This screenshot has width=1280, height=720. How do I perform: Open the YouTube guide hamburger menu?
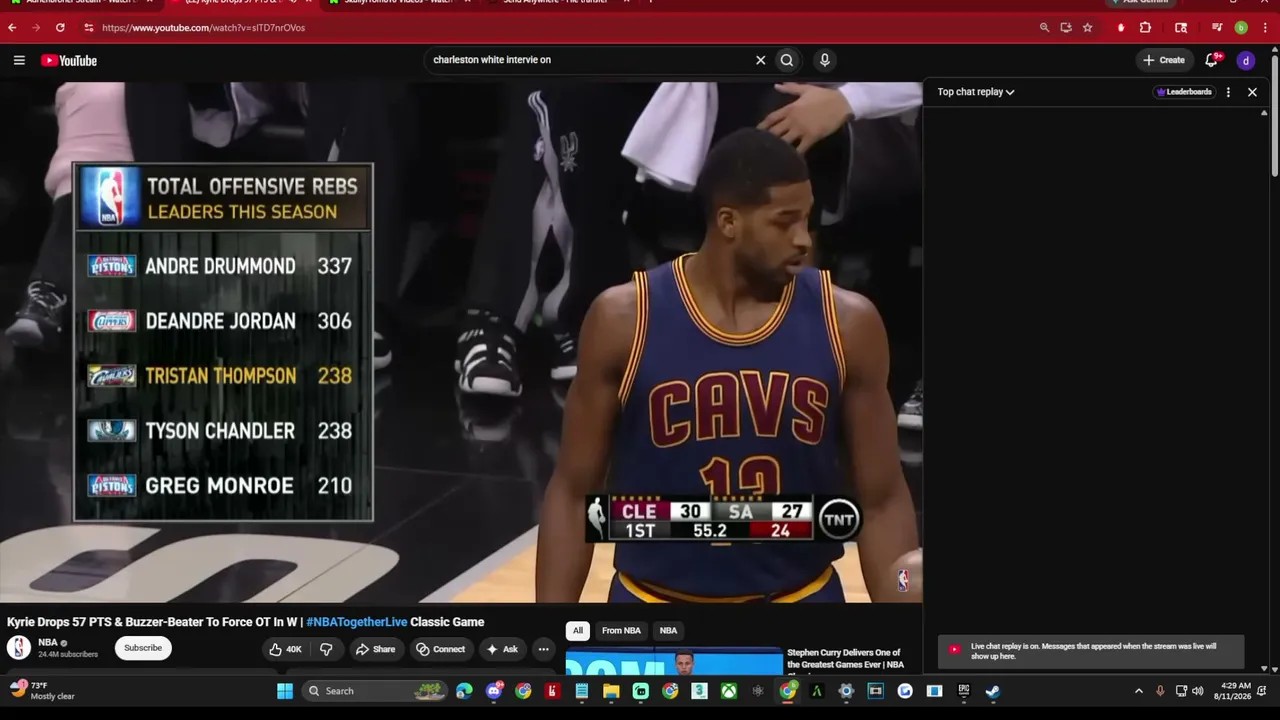(x=19, y=60)
